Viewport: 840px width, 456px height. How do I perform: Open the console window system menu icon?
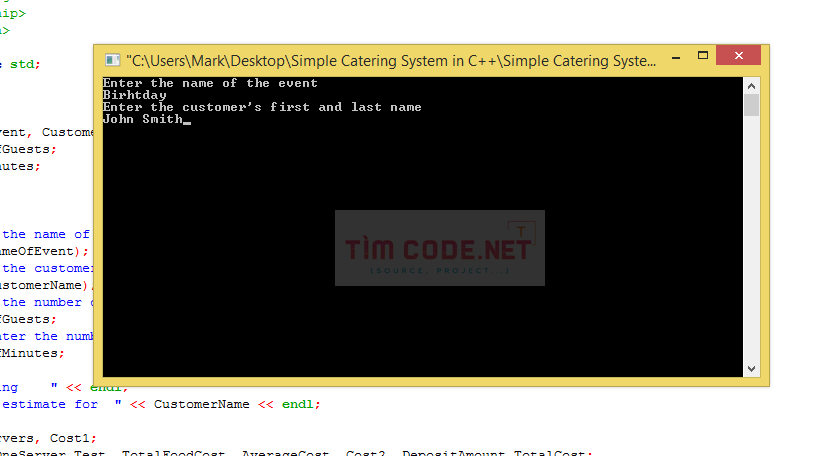point(112,60)
